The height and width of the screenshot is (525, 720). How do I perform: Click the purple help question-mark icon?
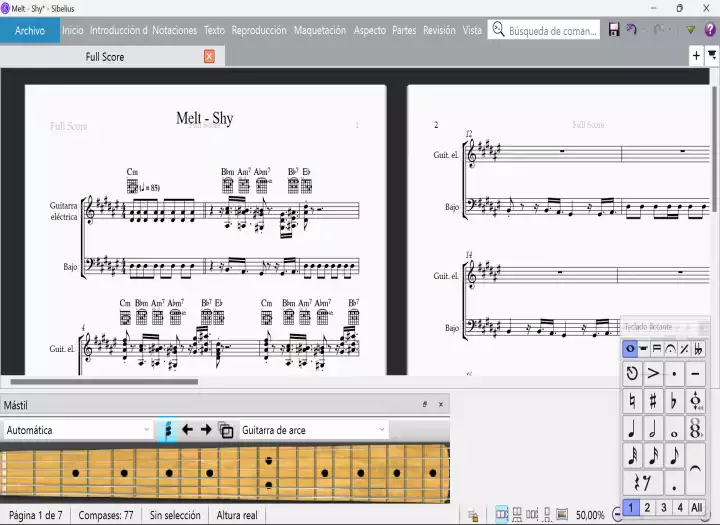[710, 30]
